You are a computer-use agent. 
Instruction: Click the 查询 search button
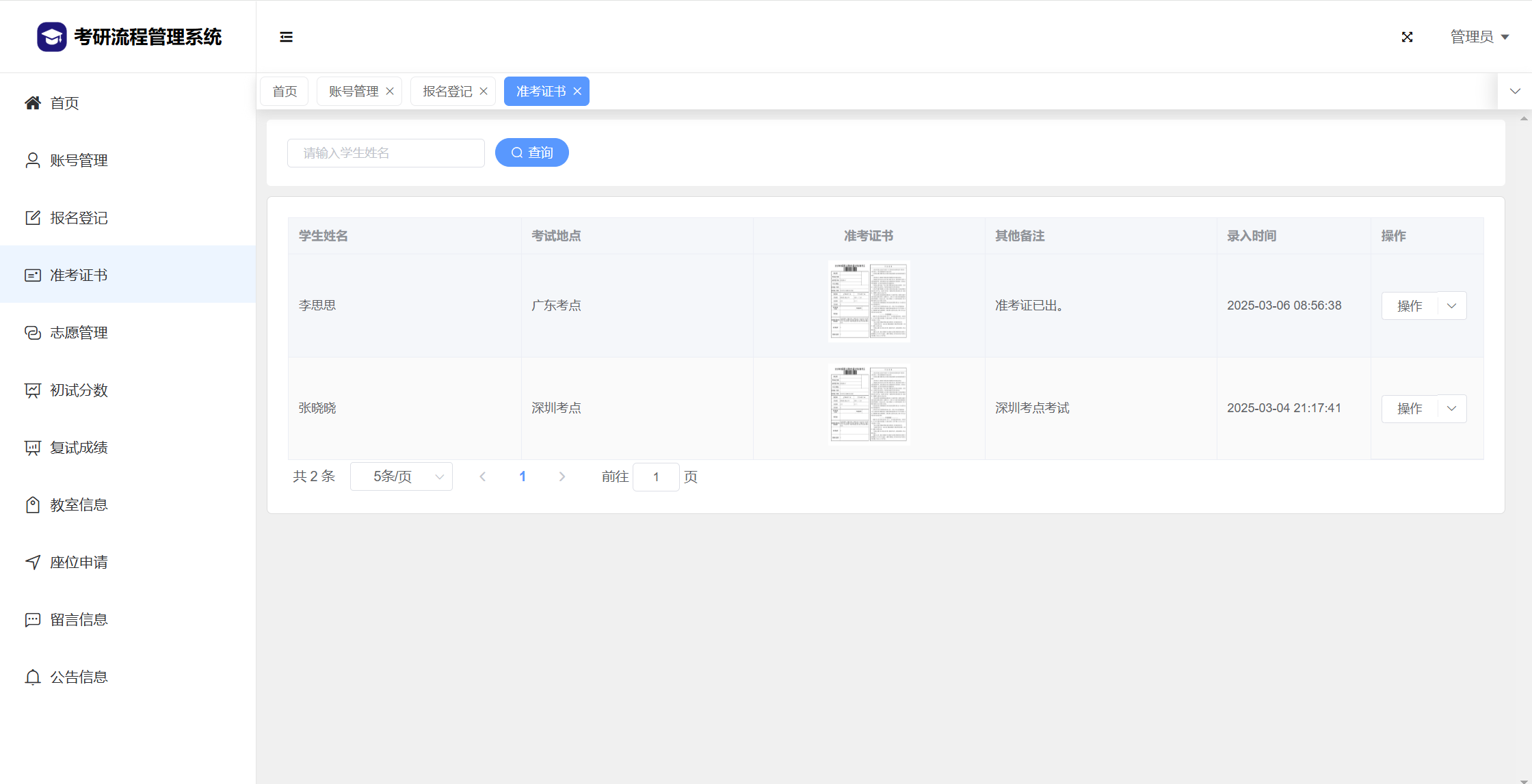pyautogui.click(x=532, y=153)
